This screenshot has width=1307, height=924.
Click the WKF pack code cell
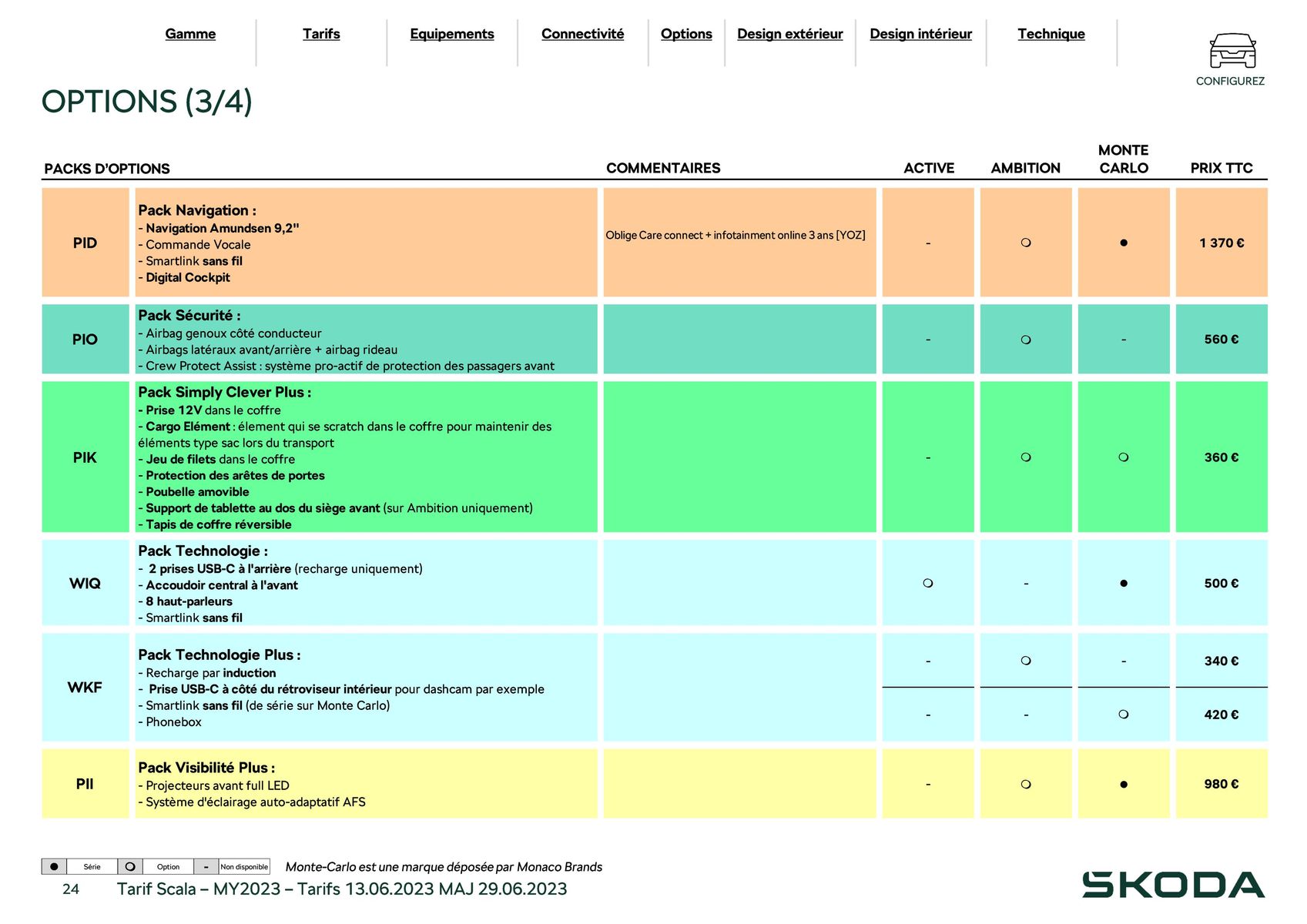click(x=85, y=688)
